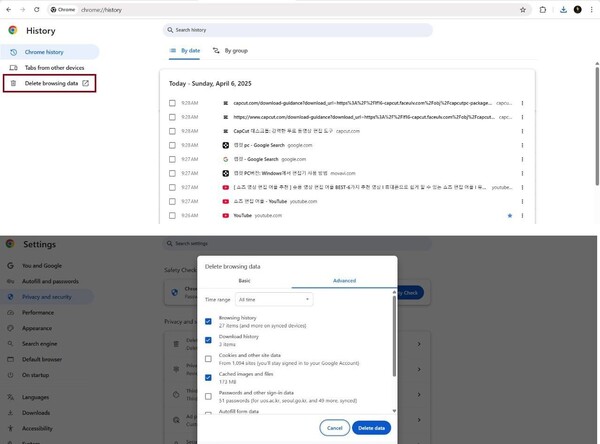Click the bookmark star in the address bar

pyautogui.click(x=523, y=9)
